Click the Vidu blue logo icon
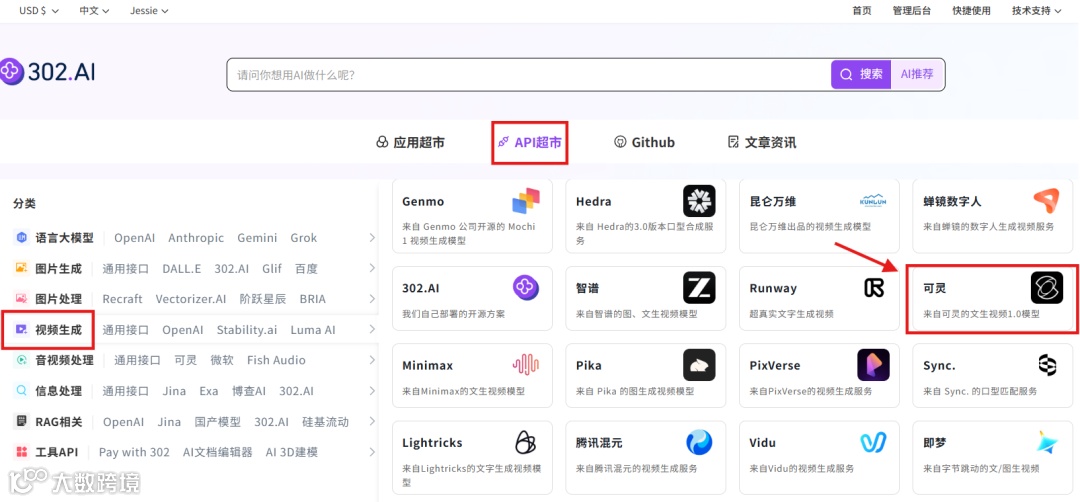The image size is (1080, 502). (873, 442)
